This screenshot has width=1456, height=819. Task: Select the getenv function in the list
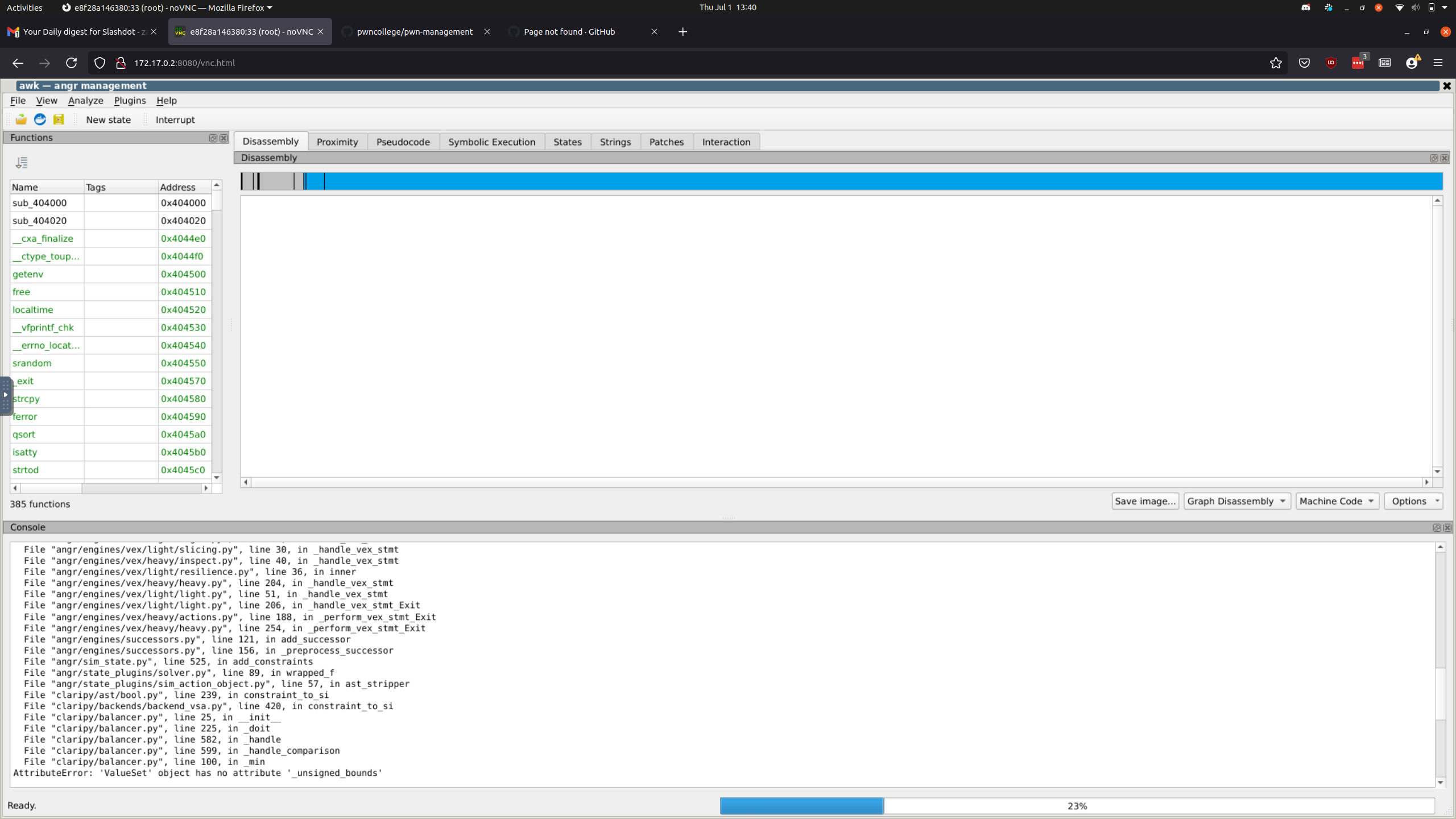[28, 274]
